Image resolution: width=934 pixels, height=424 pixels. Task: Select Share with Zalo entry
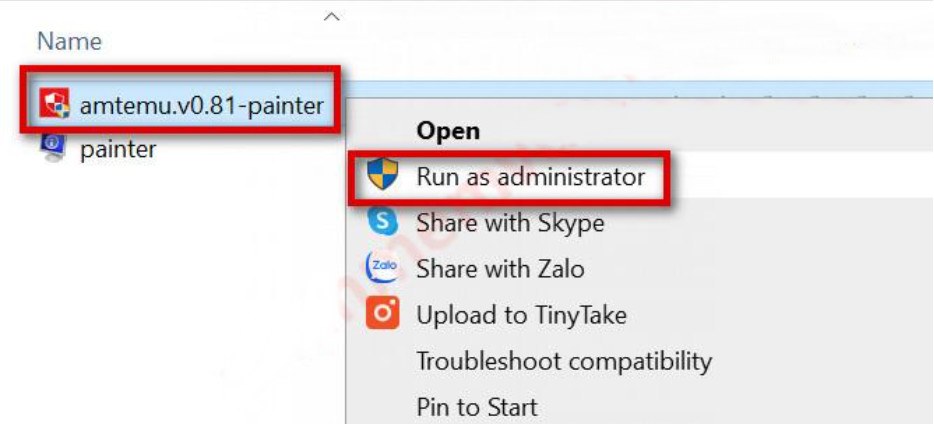click(500, 268)
